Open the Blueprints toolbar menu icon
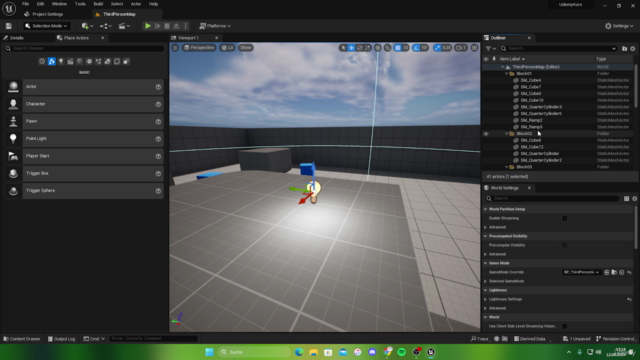 [x=106, y=26]
